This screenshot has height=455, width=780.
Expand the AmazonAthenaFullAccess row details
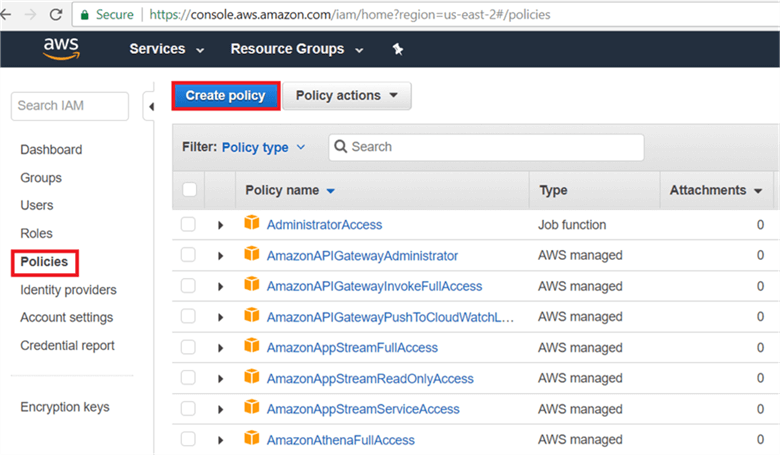(x=220, y=440)
